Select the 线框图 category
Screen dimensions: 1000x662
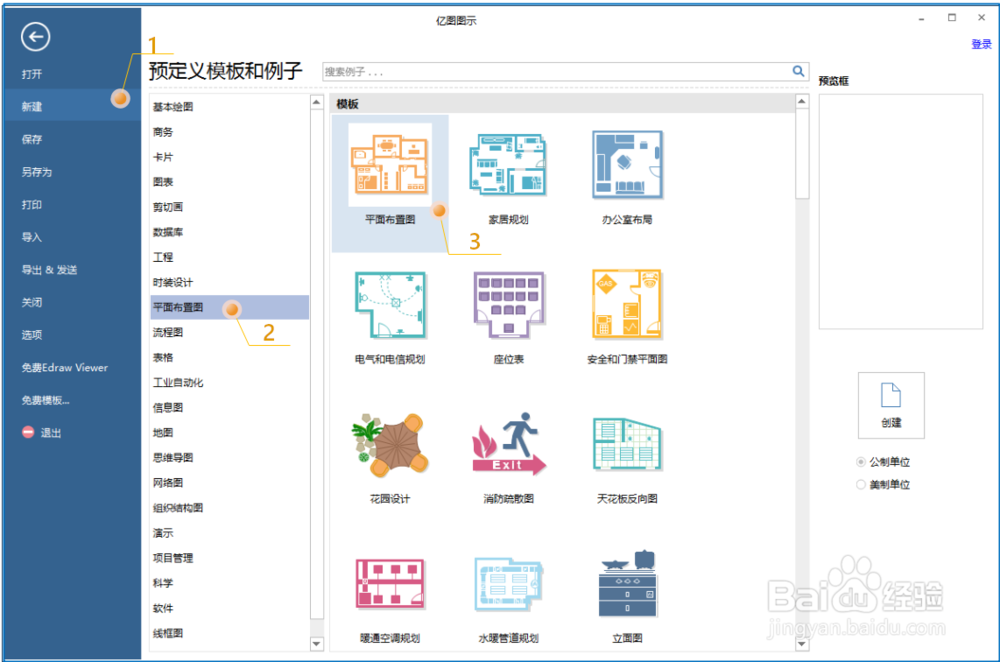click(168, 633)
